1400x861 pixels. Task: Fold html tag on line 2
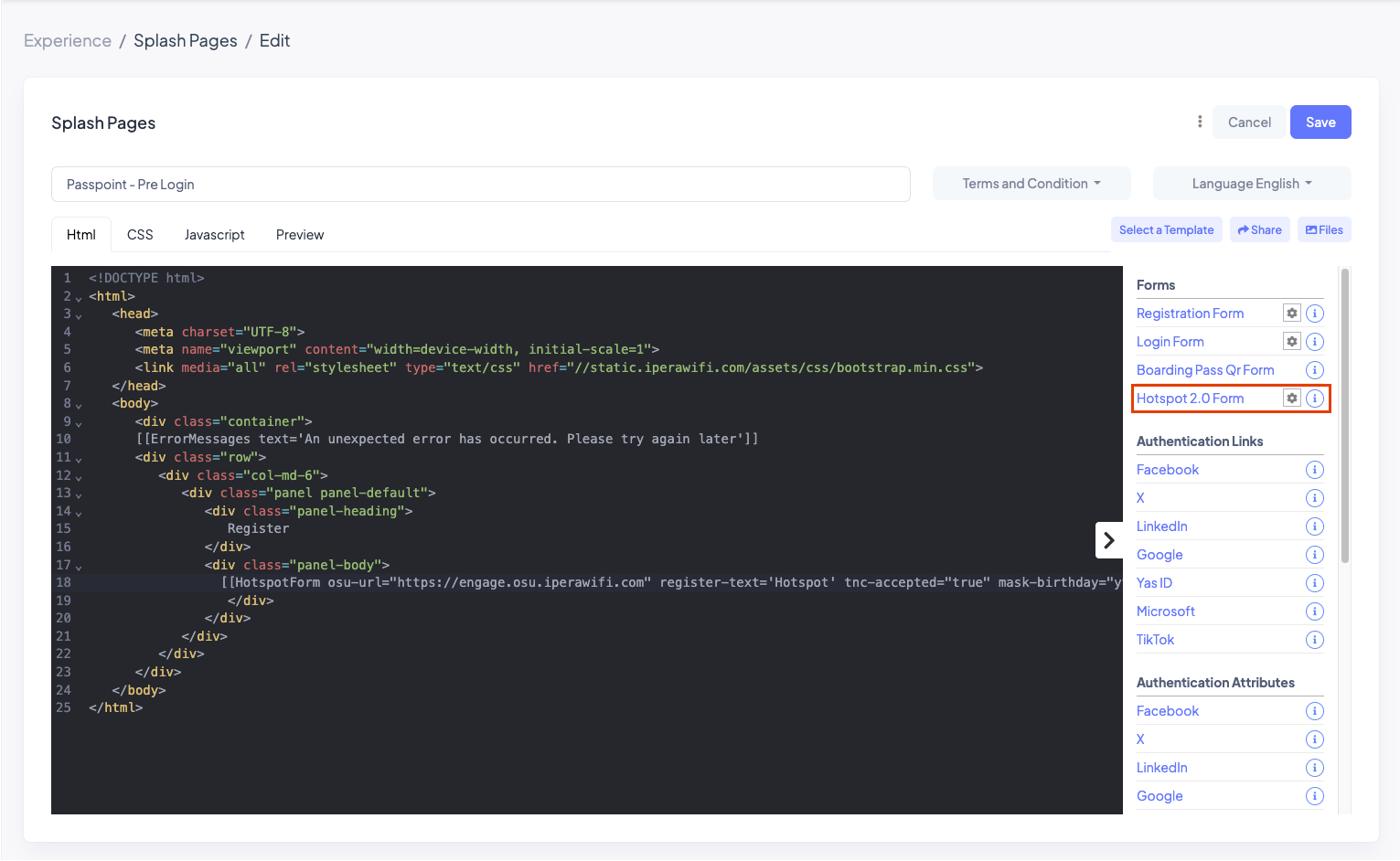[x=79, y=298]
